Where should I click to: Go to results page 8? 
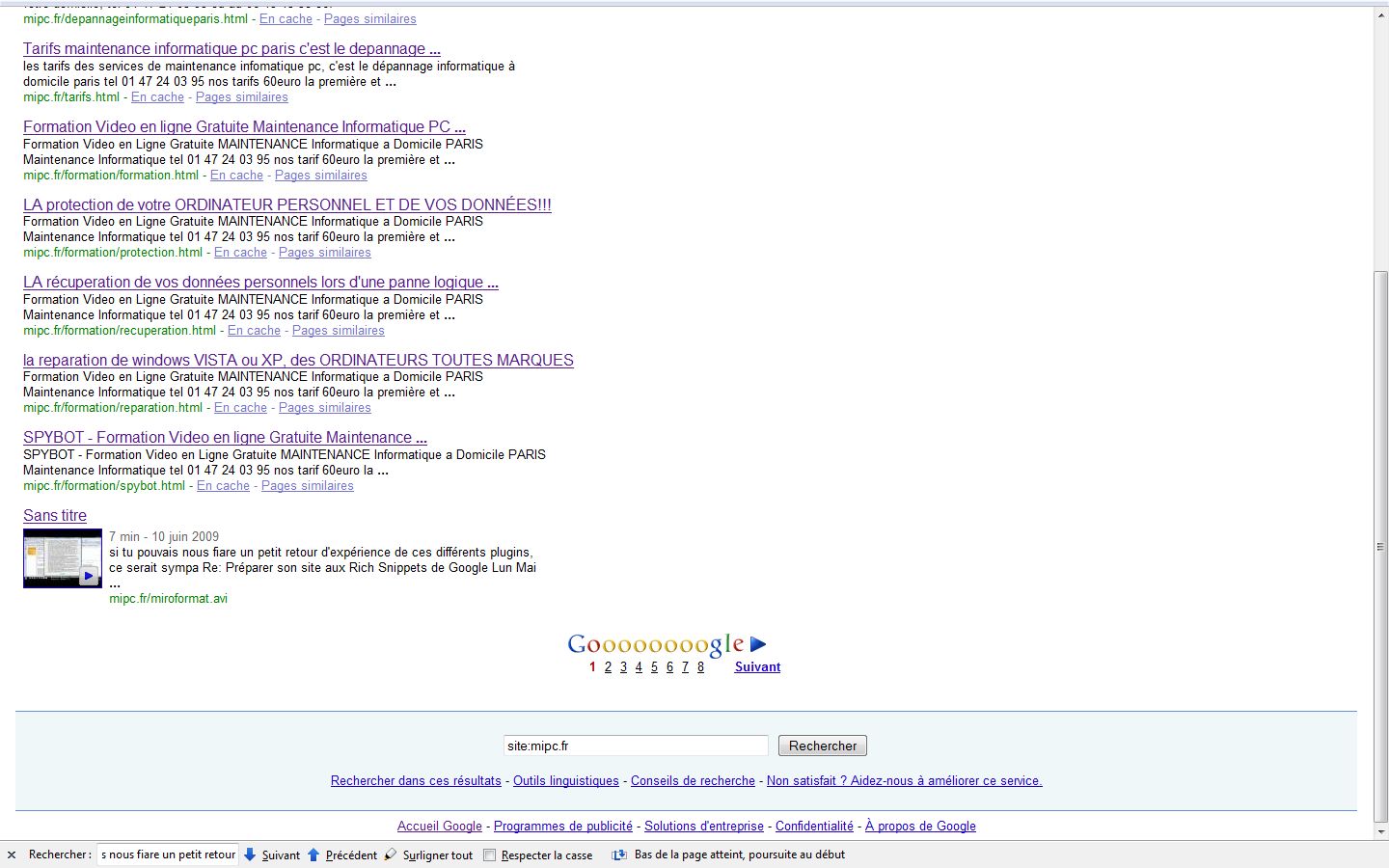(x=700, y=667)
